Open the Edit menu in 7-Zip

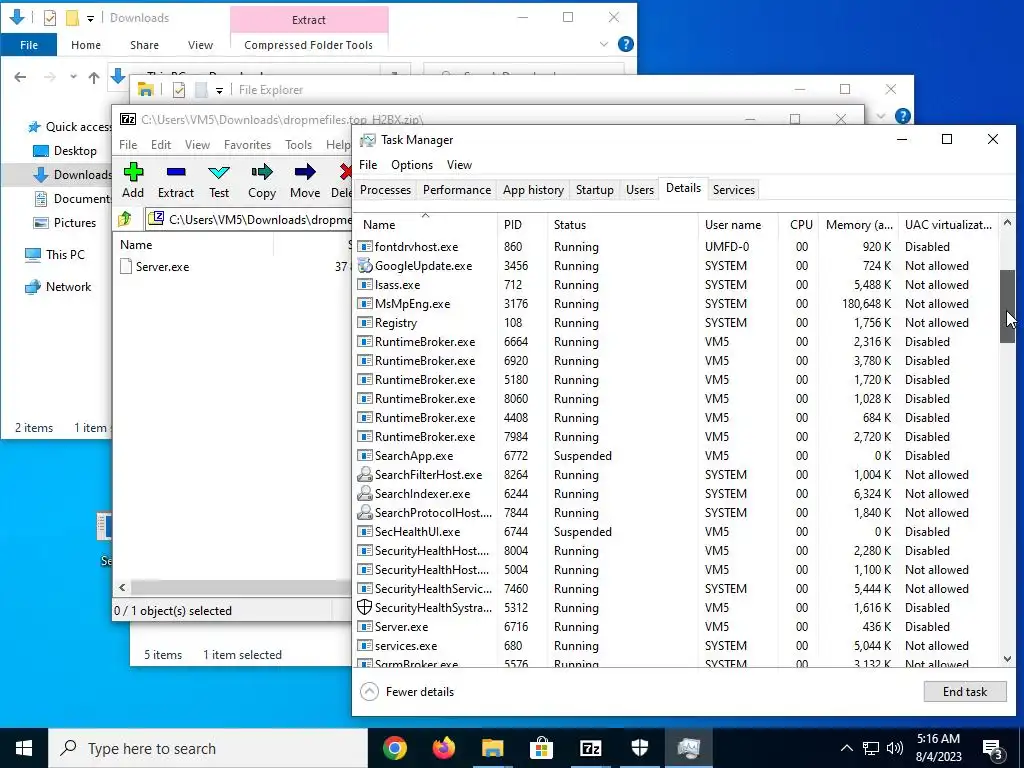click(x=161, y=144)
